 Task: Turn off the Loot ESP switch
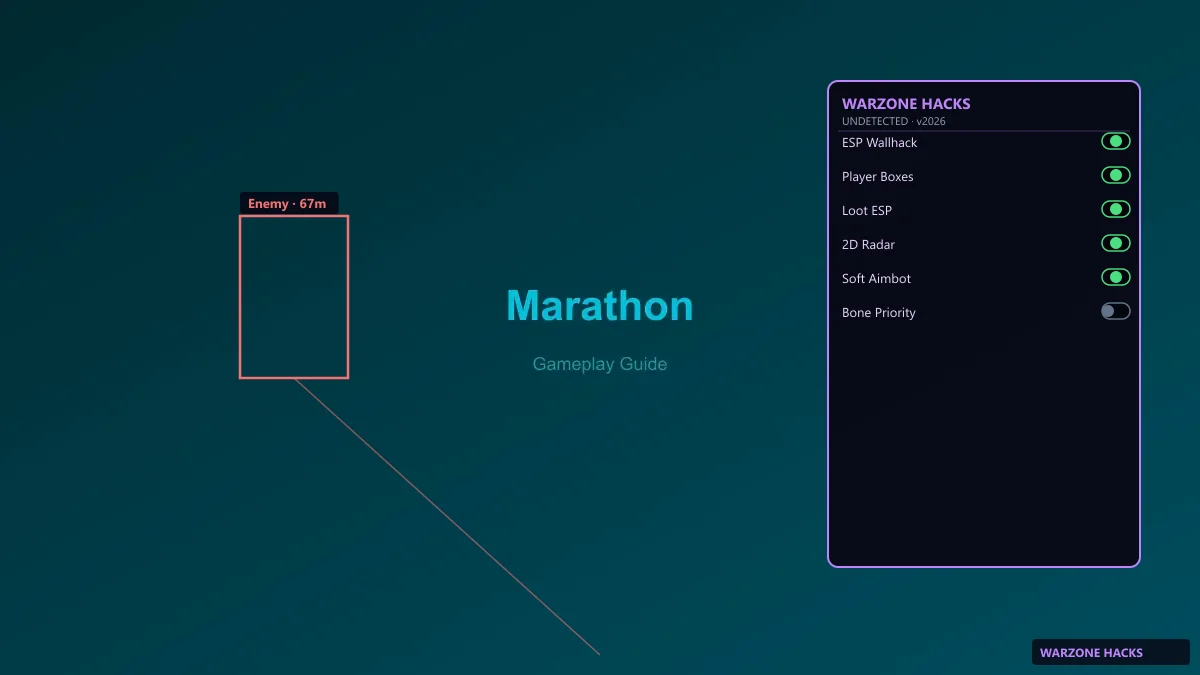tap(1115, 209)
